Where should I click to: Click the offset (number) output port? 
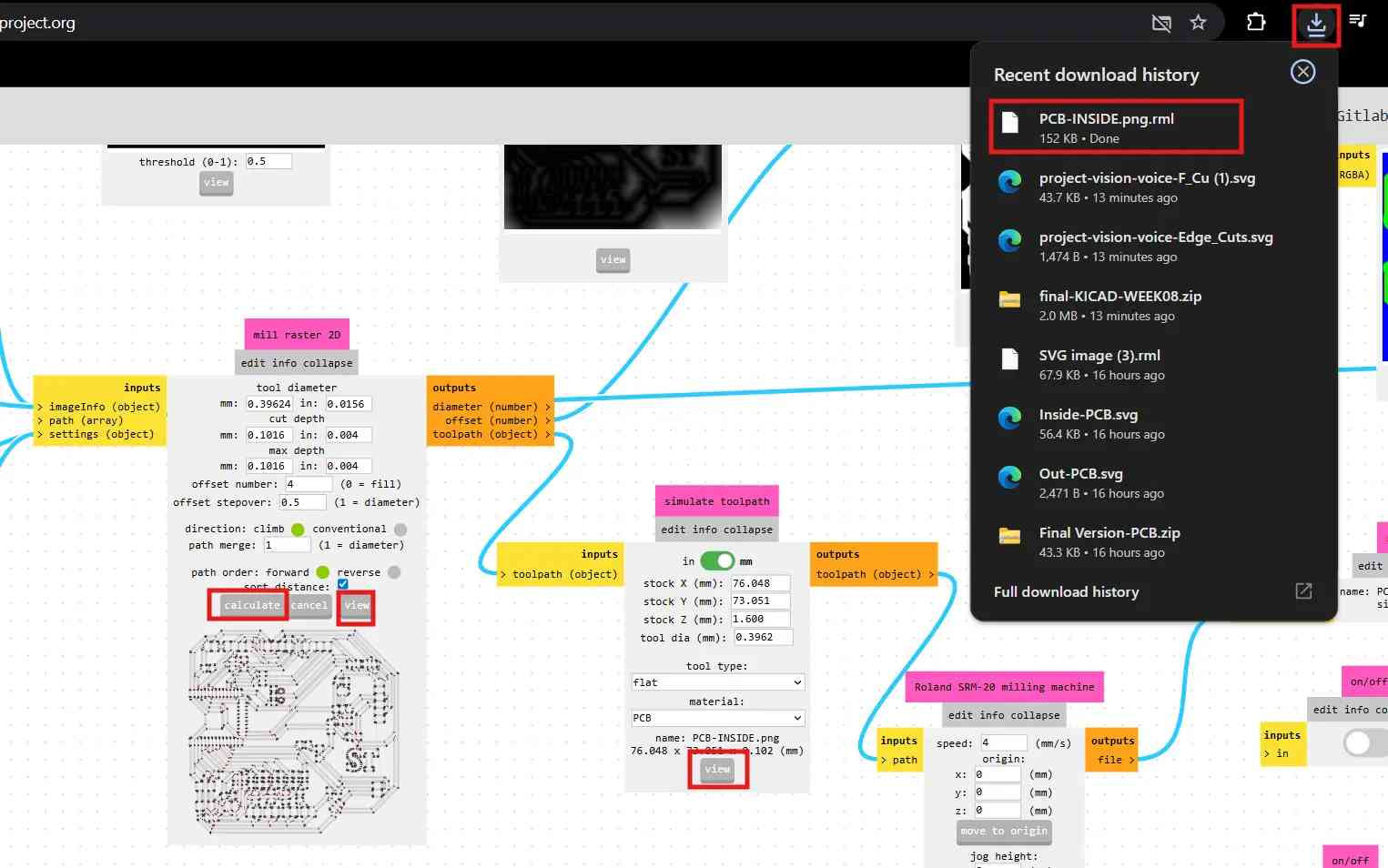point(498,420)
